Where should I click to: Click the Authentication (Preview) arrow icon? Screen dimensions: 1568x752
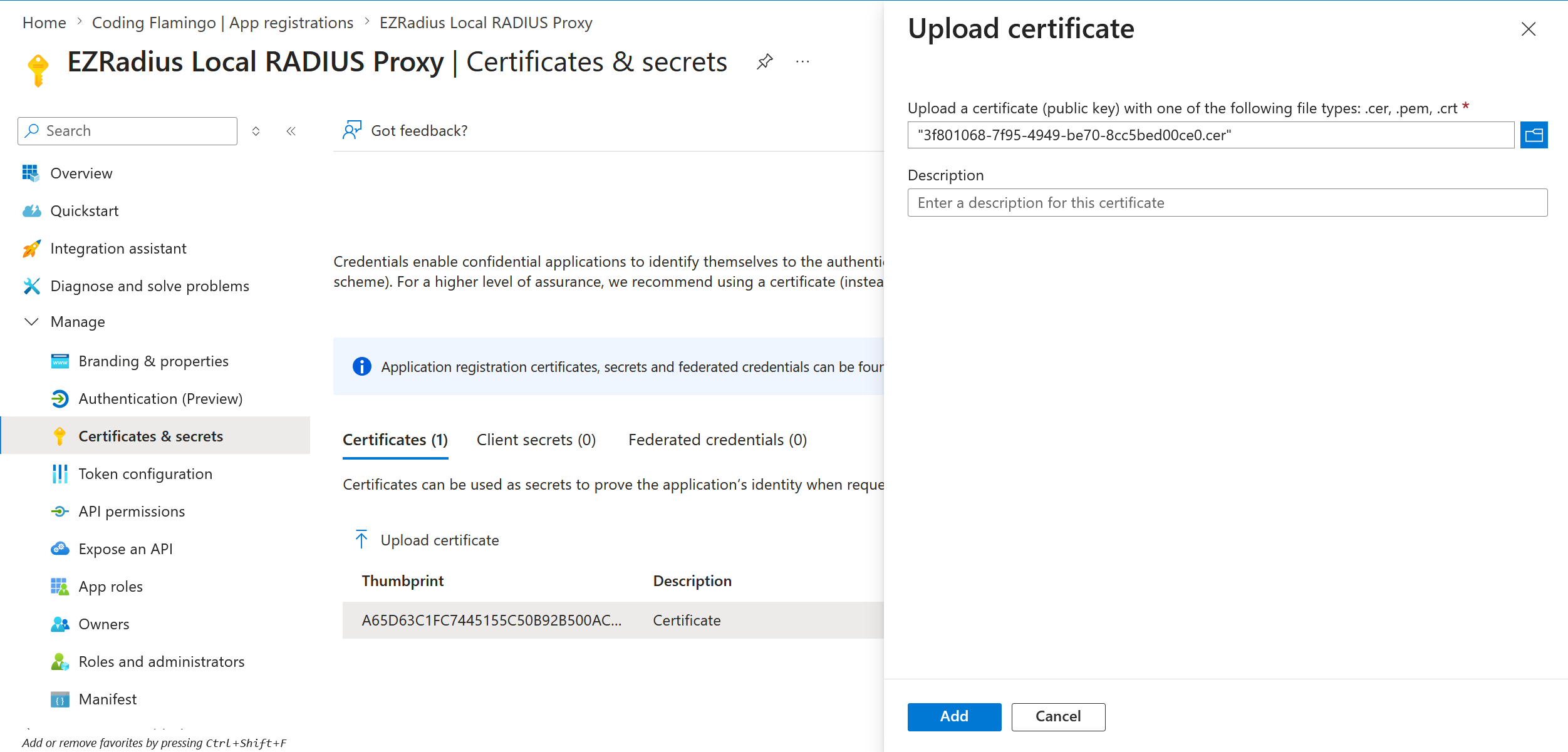coord(60,399)
